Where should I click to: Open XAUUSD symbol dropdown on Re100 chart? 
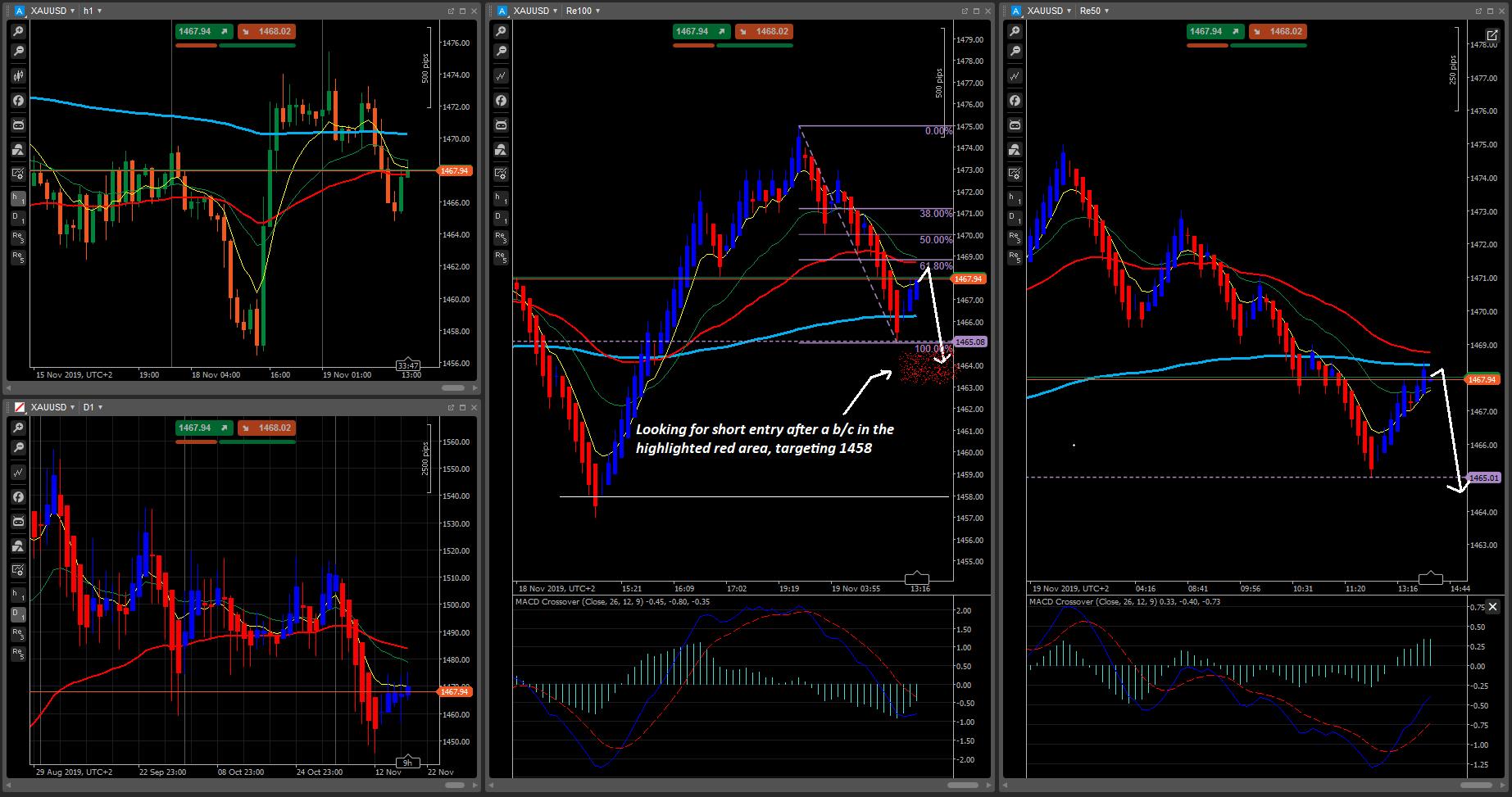coord(535,11)
